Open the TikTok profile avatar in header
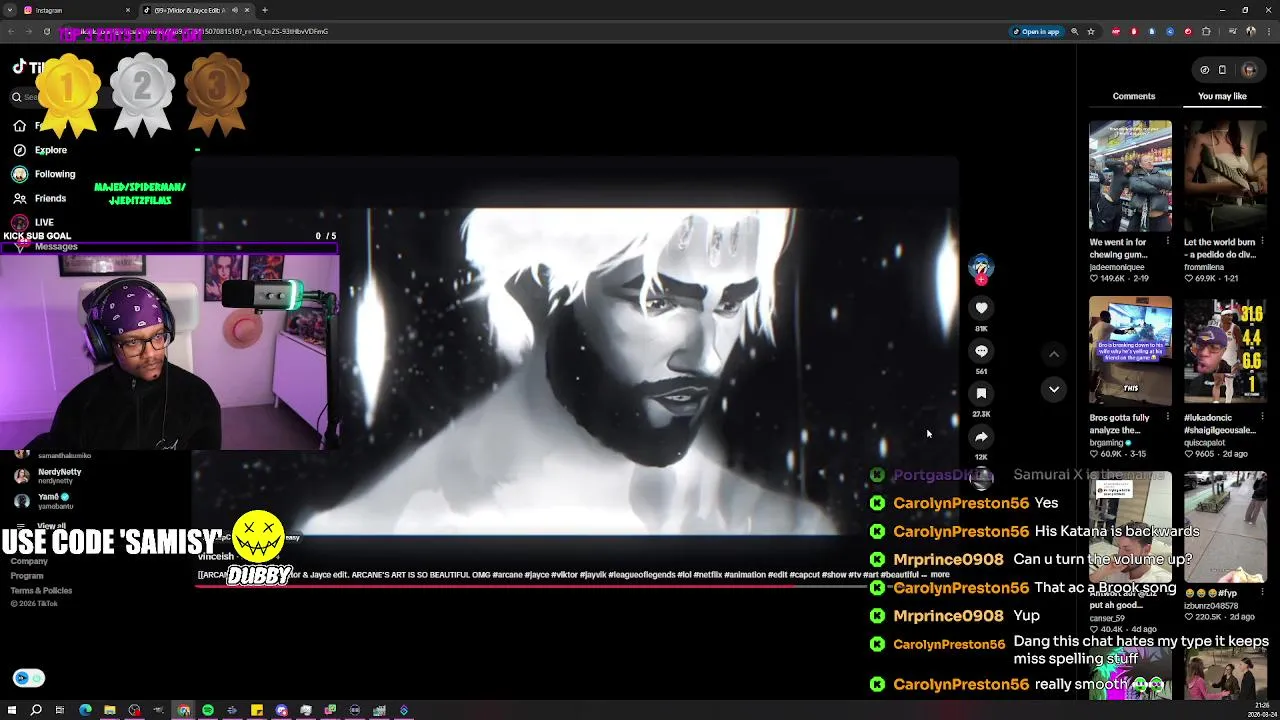The width and height of the screenshot is (1280, 720). [x=1249, y=70]
